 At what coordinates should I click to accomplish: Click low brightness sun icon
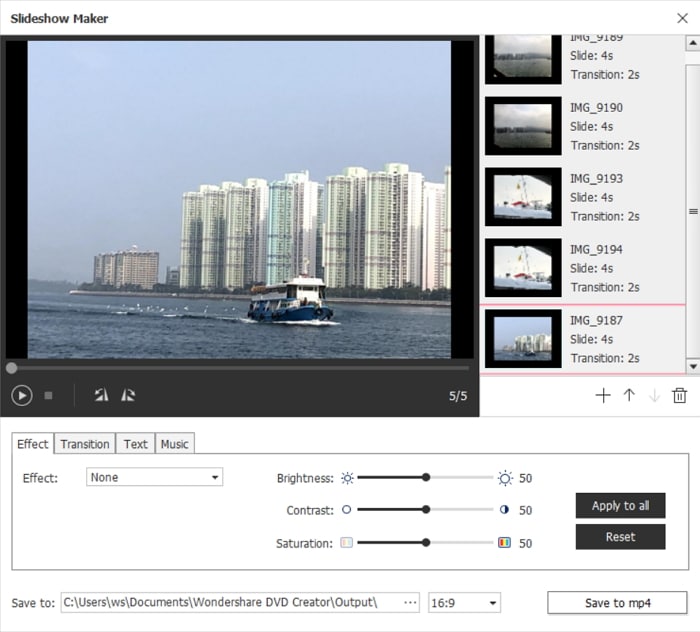347,478
